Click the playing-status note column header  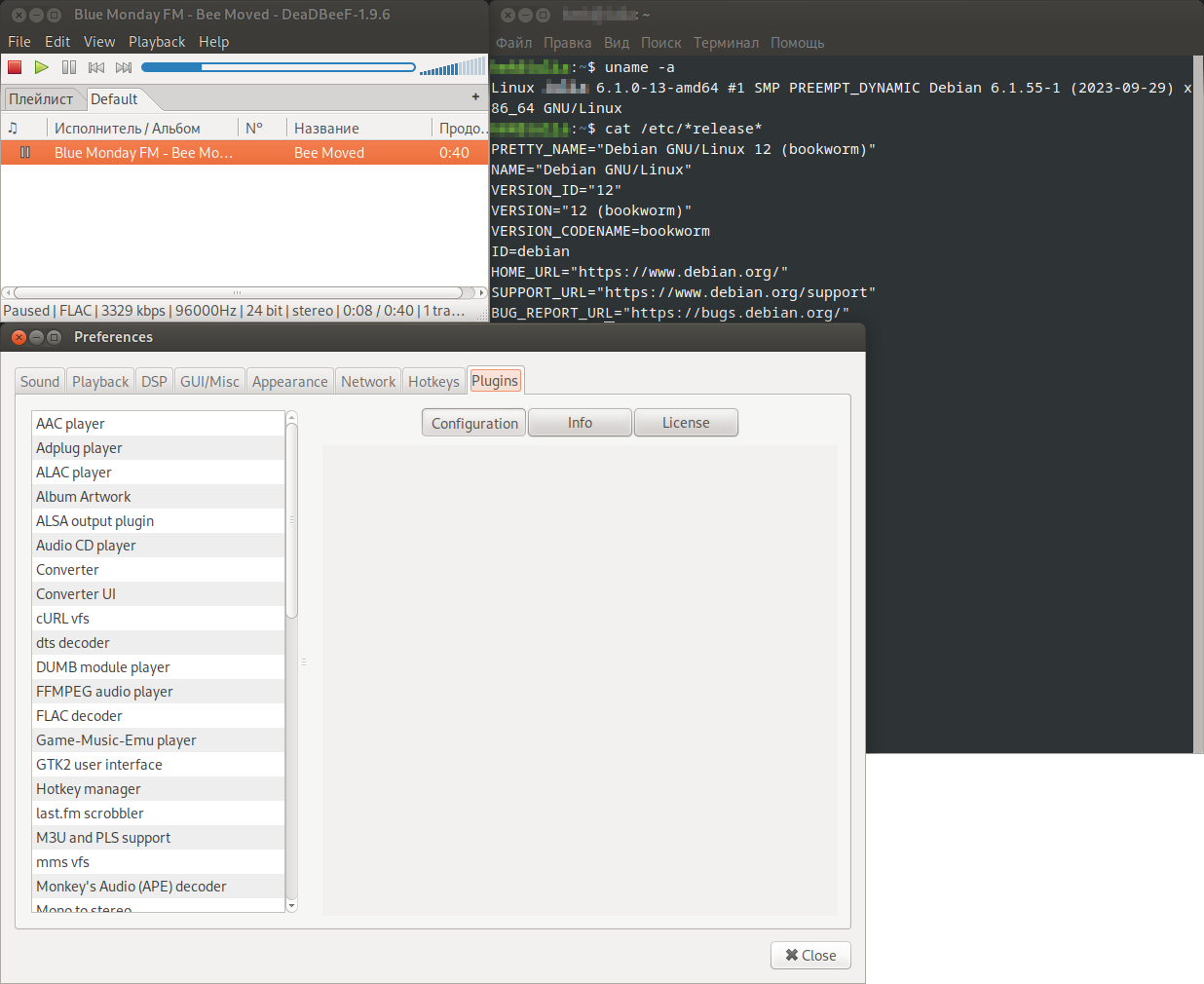click(14, 128)
